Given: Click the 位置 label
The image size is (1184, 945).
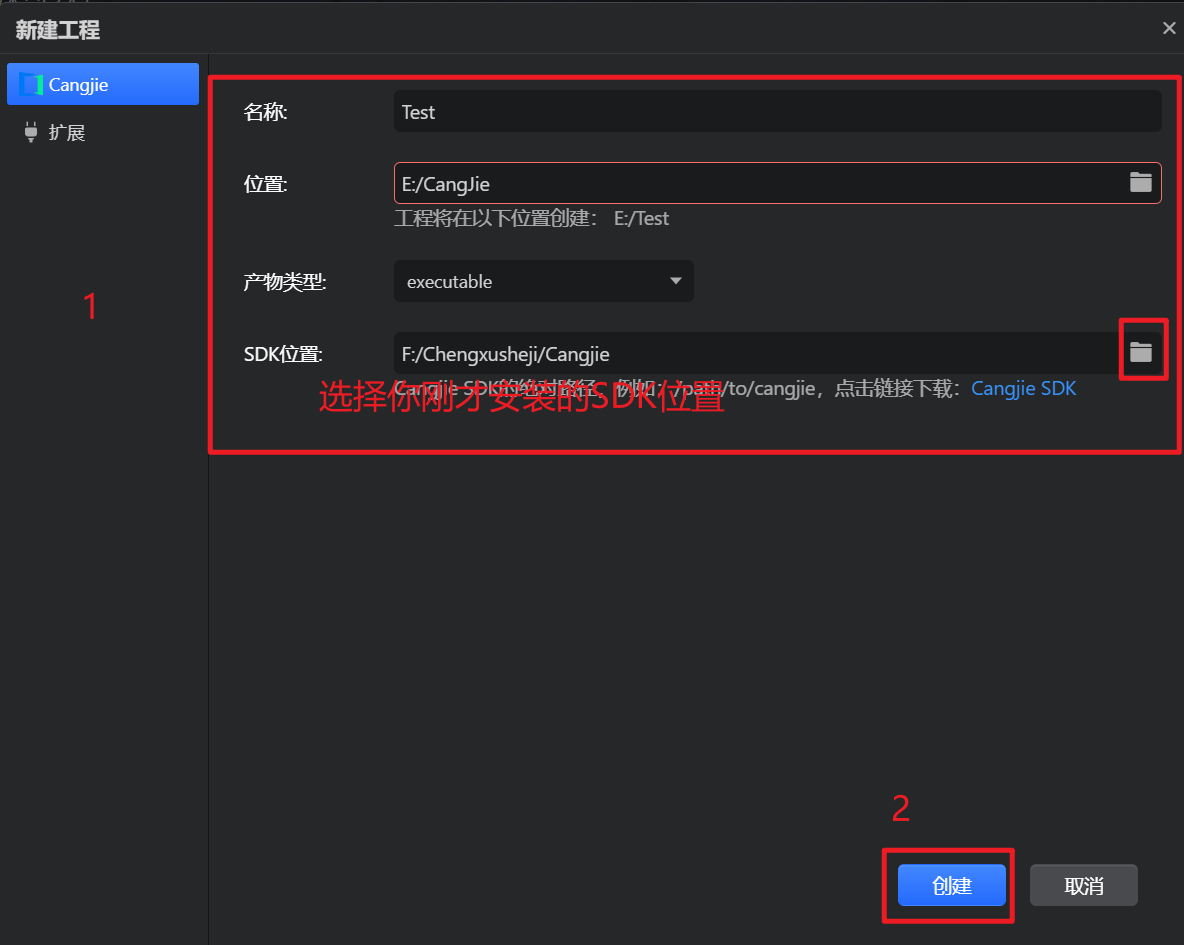Looking at the screenshot, I should (265, 184).
